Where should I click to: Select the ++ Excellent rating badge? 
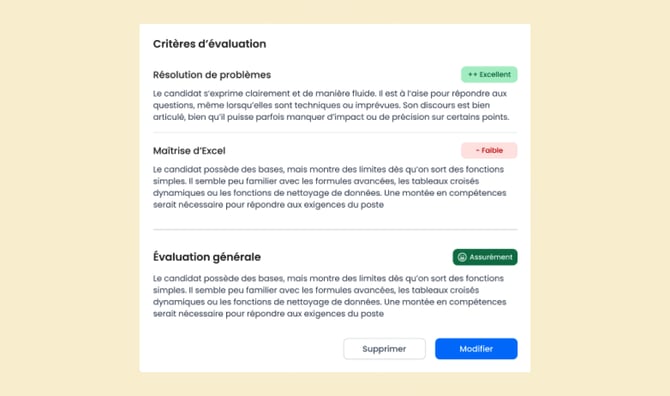[489, 74]
